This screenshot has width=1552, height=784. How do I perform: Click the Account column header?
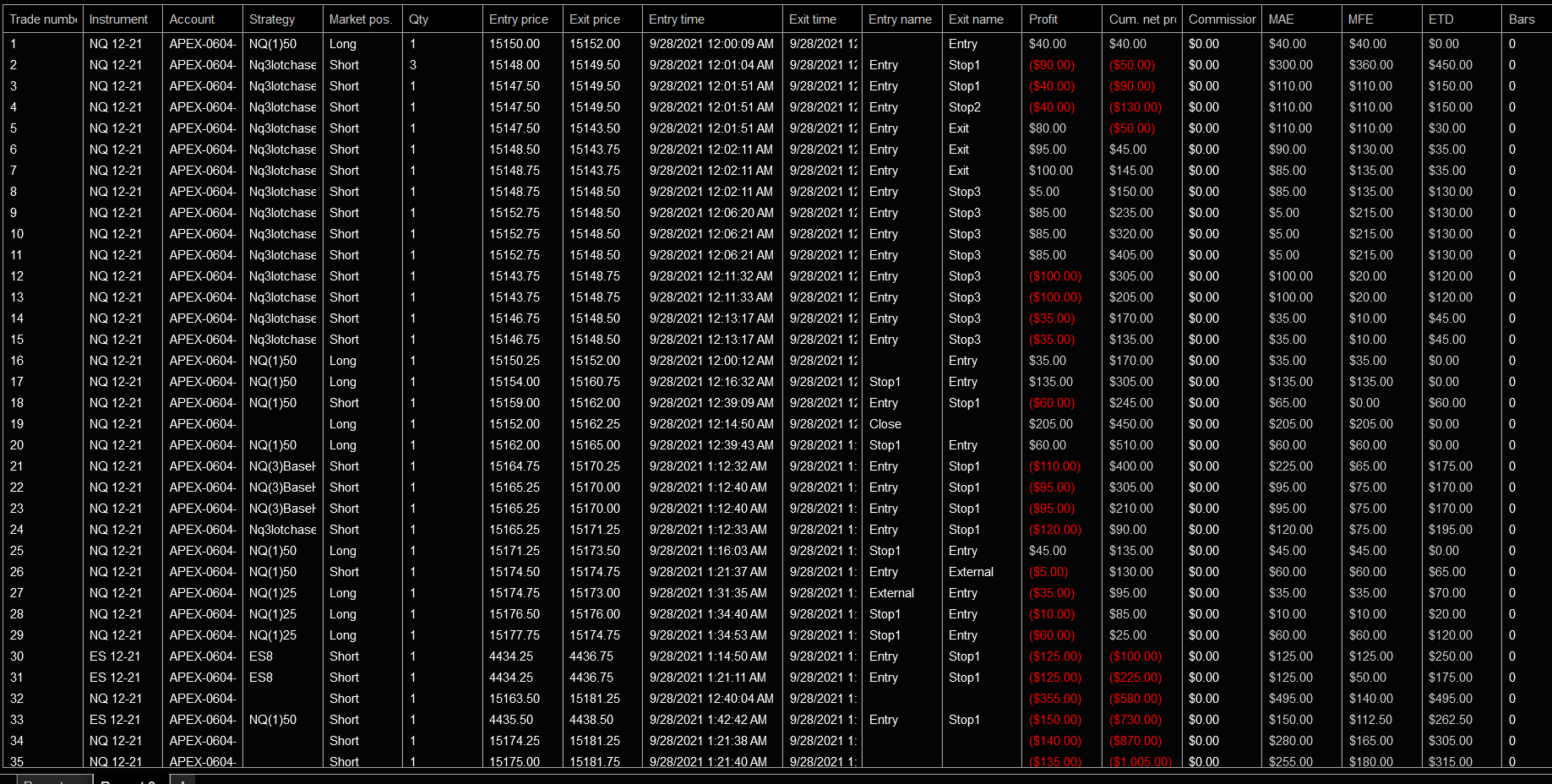(203, 19)
